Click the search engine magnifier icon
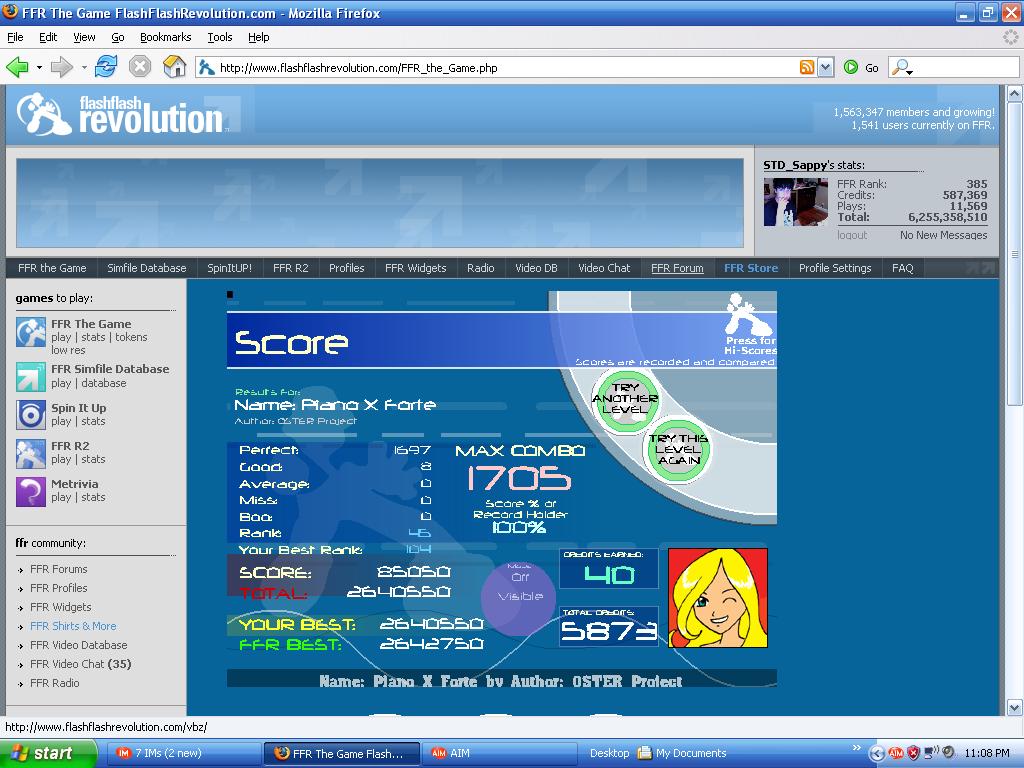This screenshot has height=768, width=1024. point(901,67)
